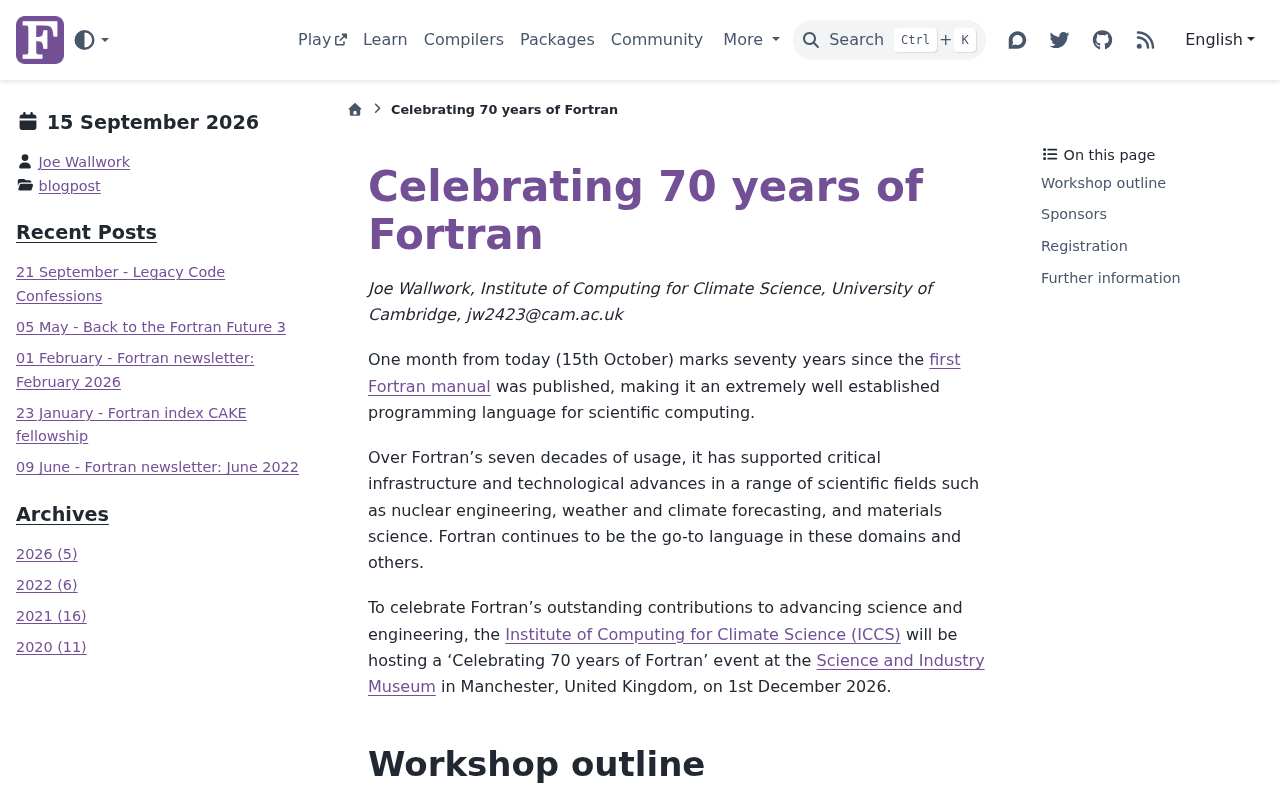This screenshot has height=800, width=1280.
Task: Jump to Registration section
Action: click(x=1084, y=246)
